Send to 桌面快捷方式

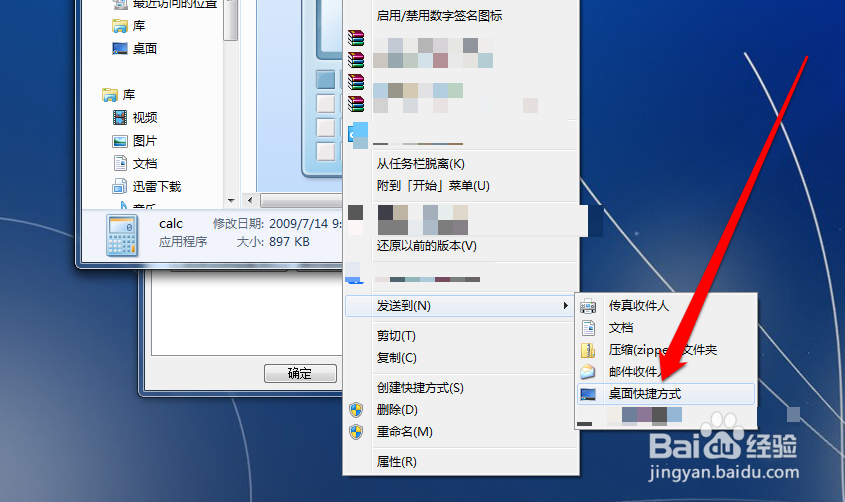pyautogui.click(x=666, y=394)
